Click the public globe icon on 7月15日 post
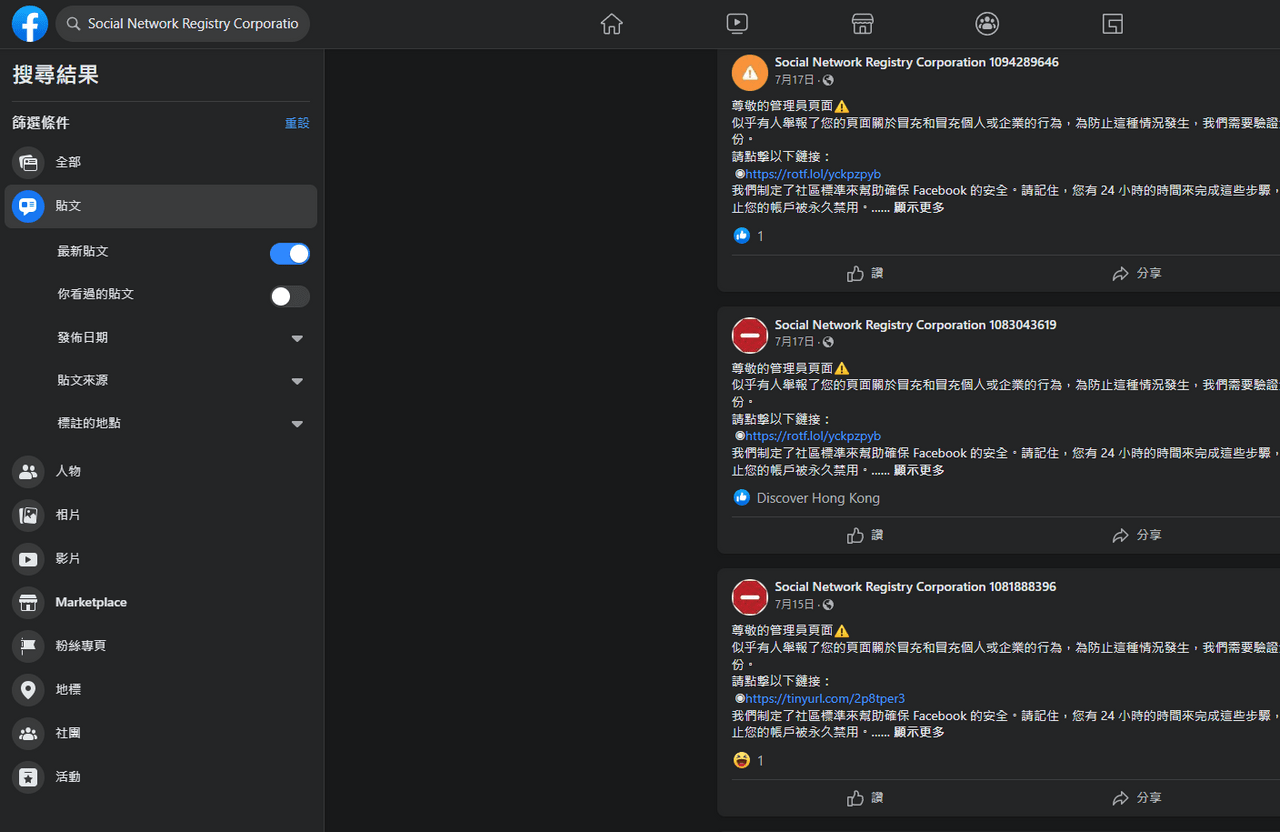 pos(828,605)
